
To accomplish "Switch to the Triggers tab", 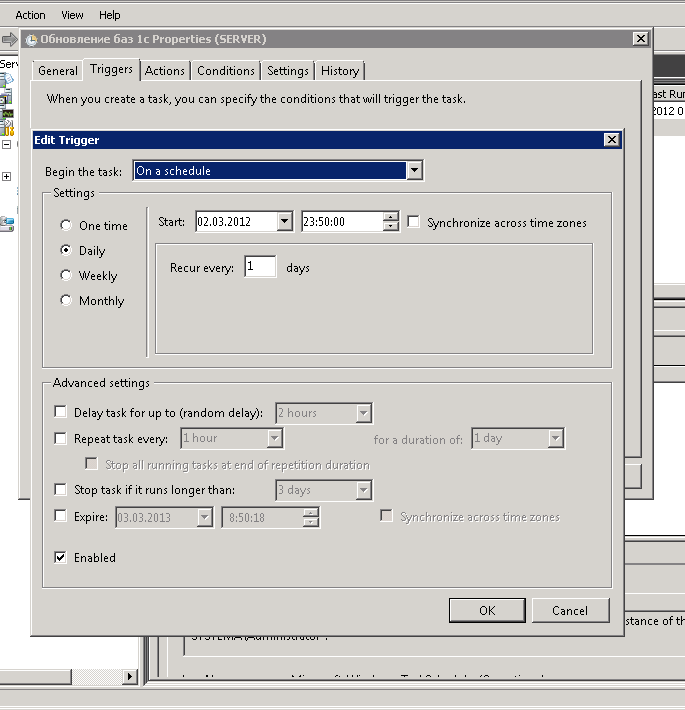I will pos(111,69).
